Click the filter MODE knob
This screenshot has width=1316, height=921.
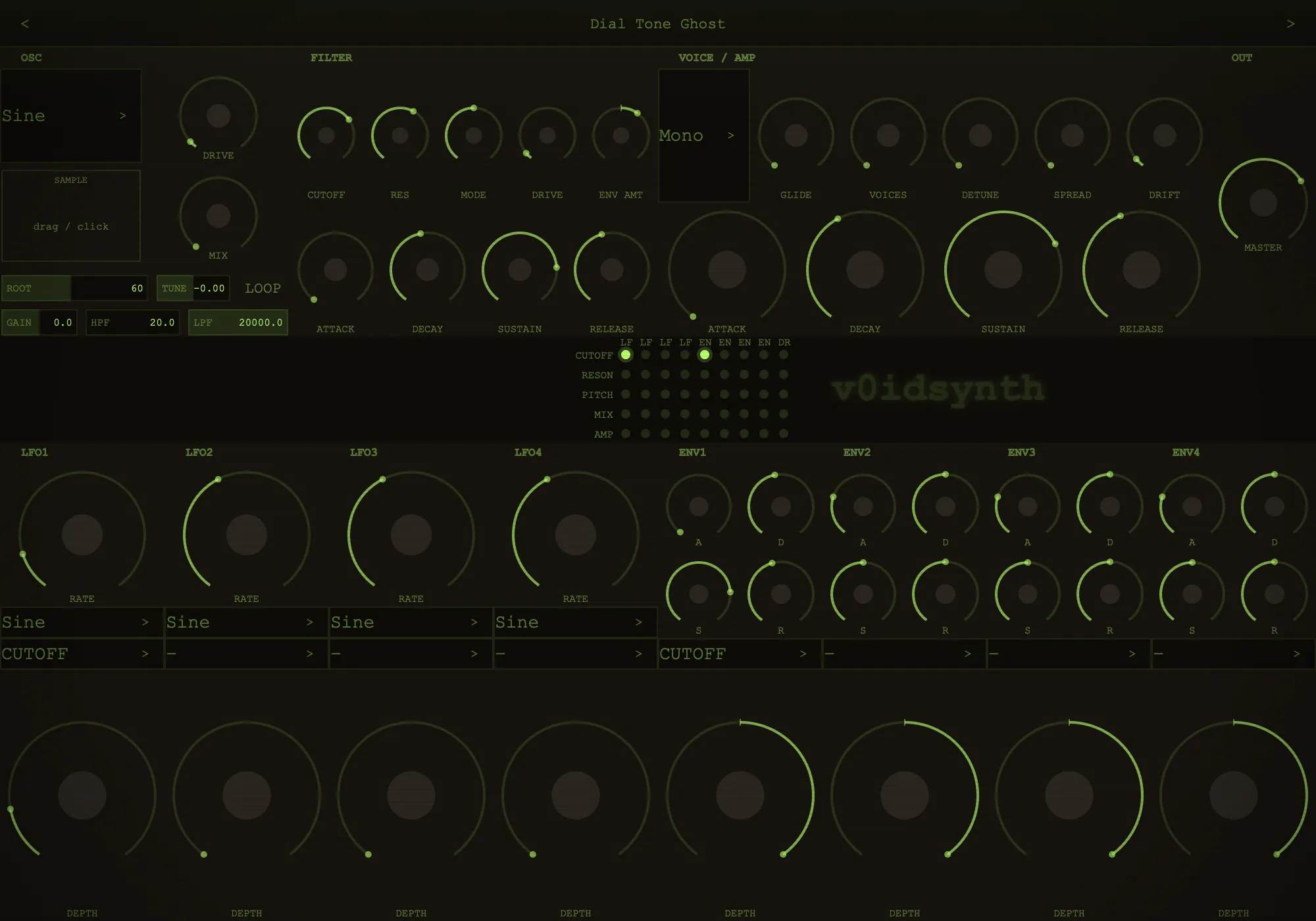tap(474, 136)
